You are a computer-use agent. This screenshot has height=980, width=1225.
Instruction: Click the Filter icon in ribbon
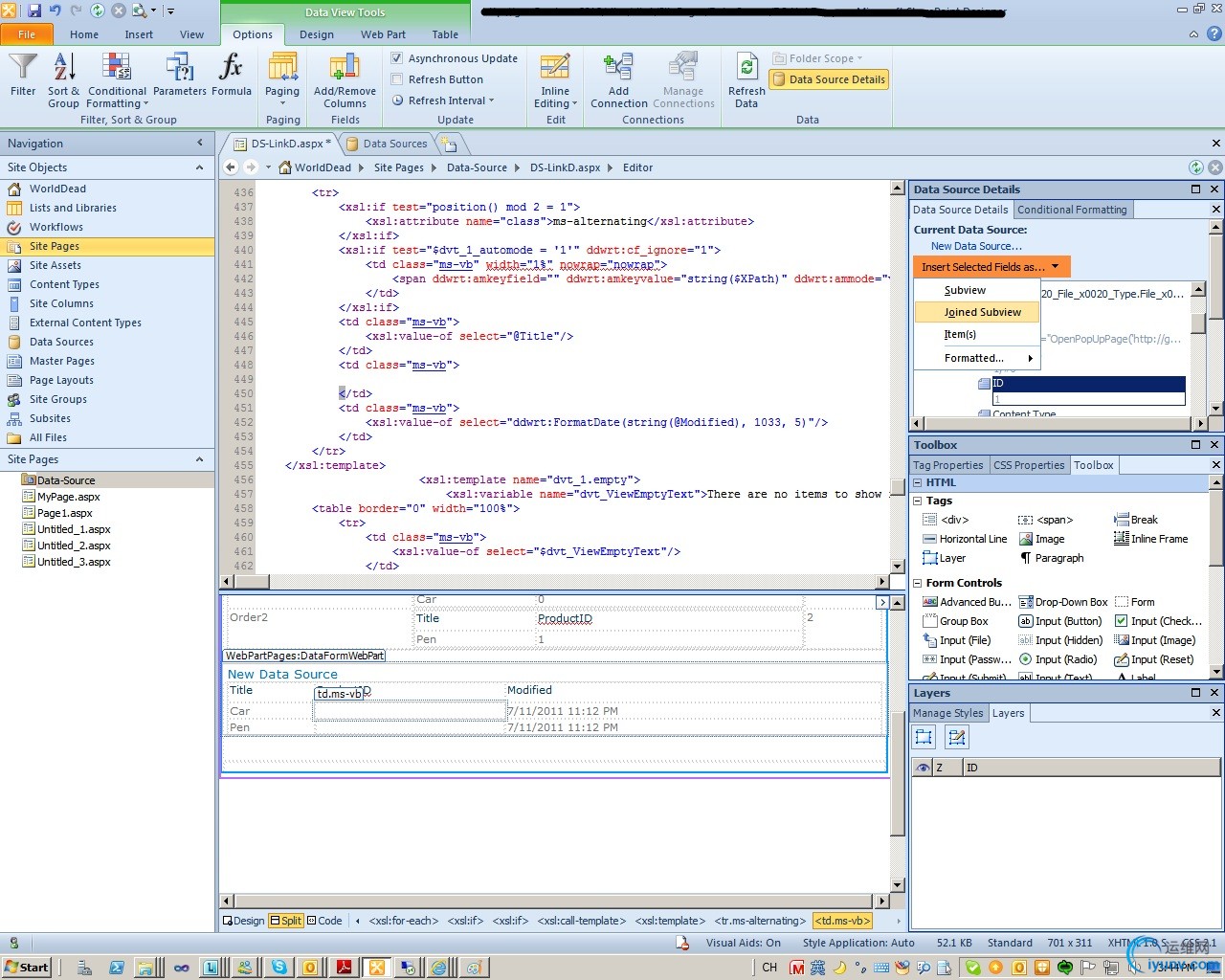click(23, 75)
